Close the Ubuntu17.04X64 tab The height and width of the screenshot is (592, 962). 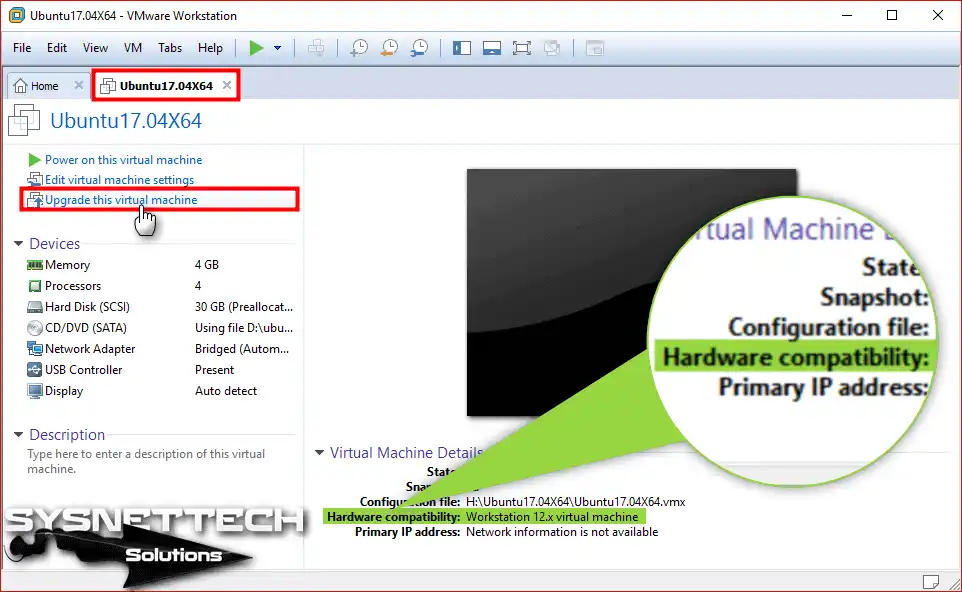[227, 85]
